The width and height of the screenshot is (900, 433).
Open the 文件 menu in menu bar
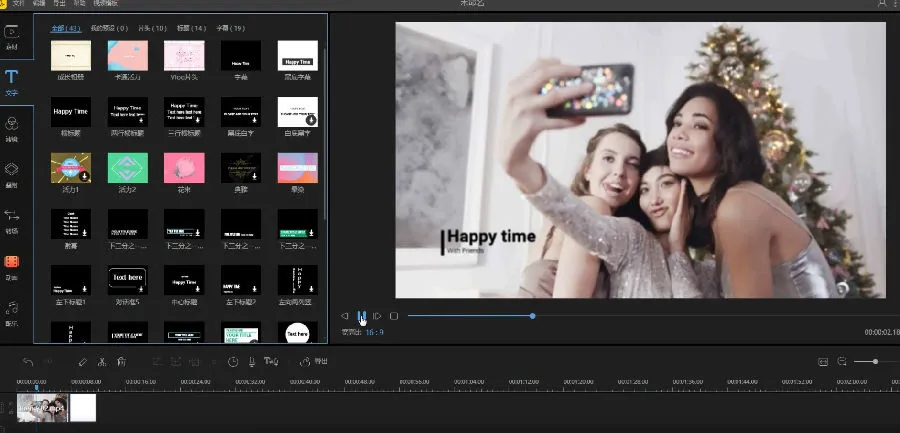18,4
